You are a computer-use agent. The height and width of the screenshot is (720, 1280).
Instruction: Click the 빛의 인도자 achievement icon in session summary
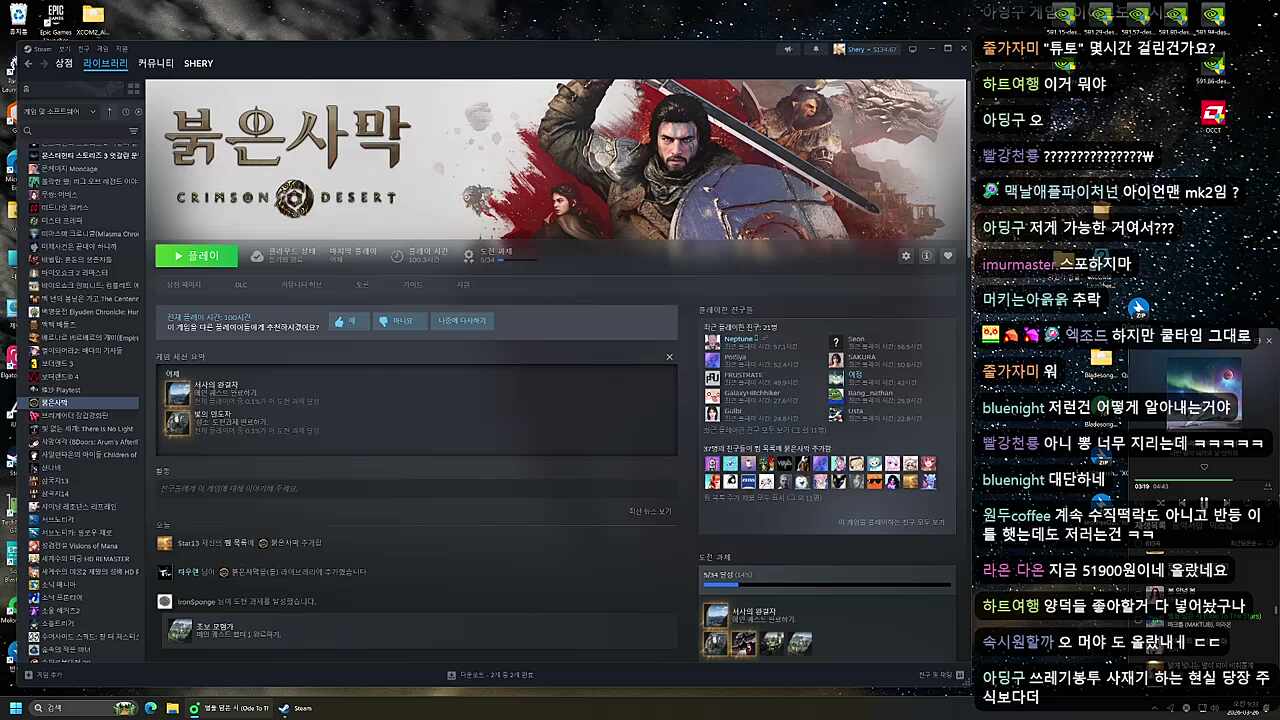point(178,422)
